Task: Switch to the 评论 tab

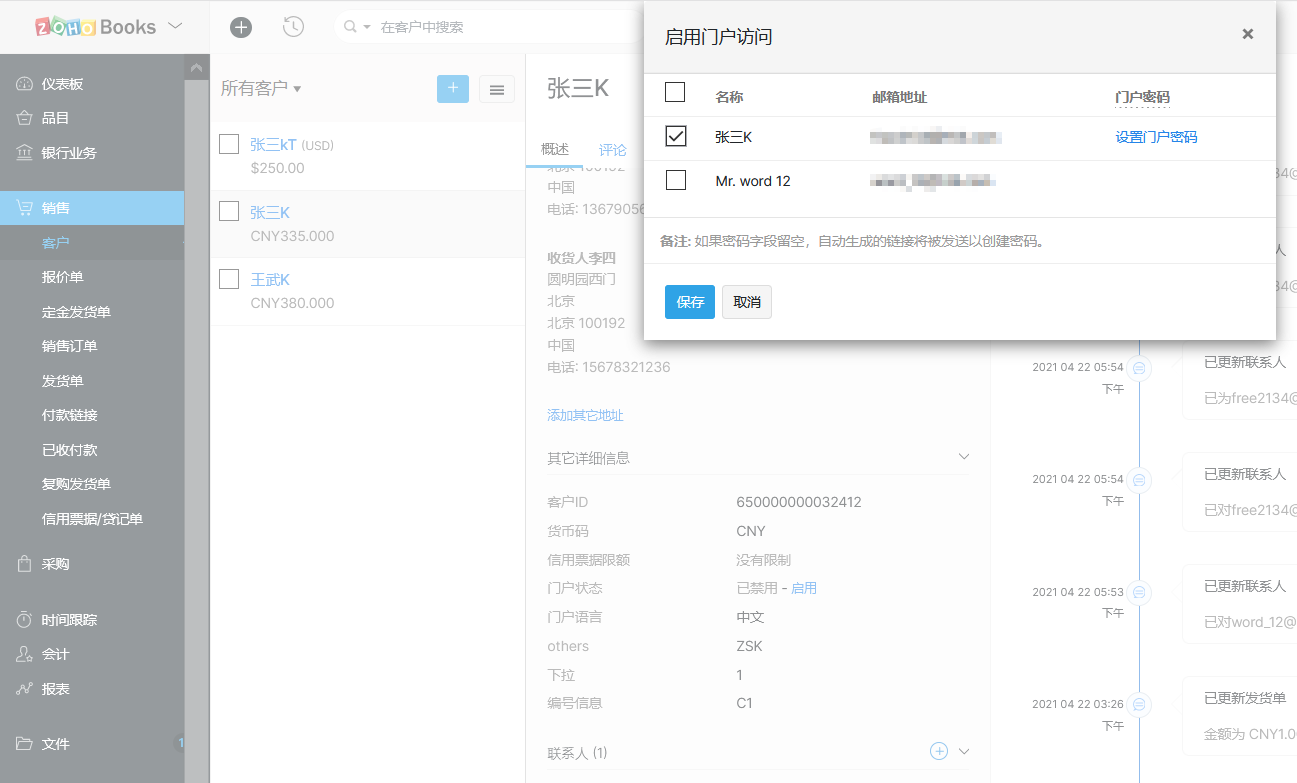Action: click(x=613, y=150)
